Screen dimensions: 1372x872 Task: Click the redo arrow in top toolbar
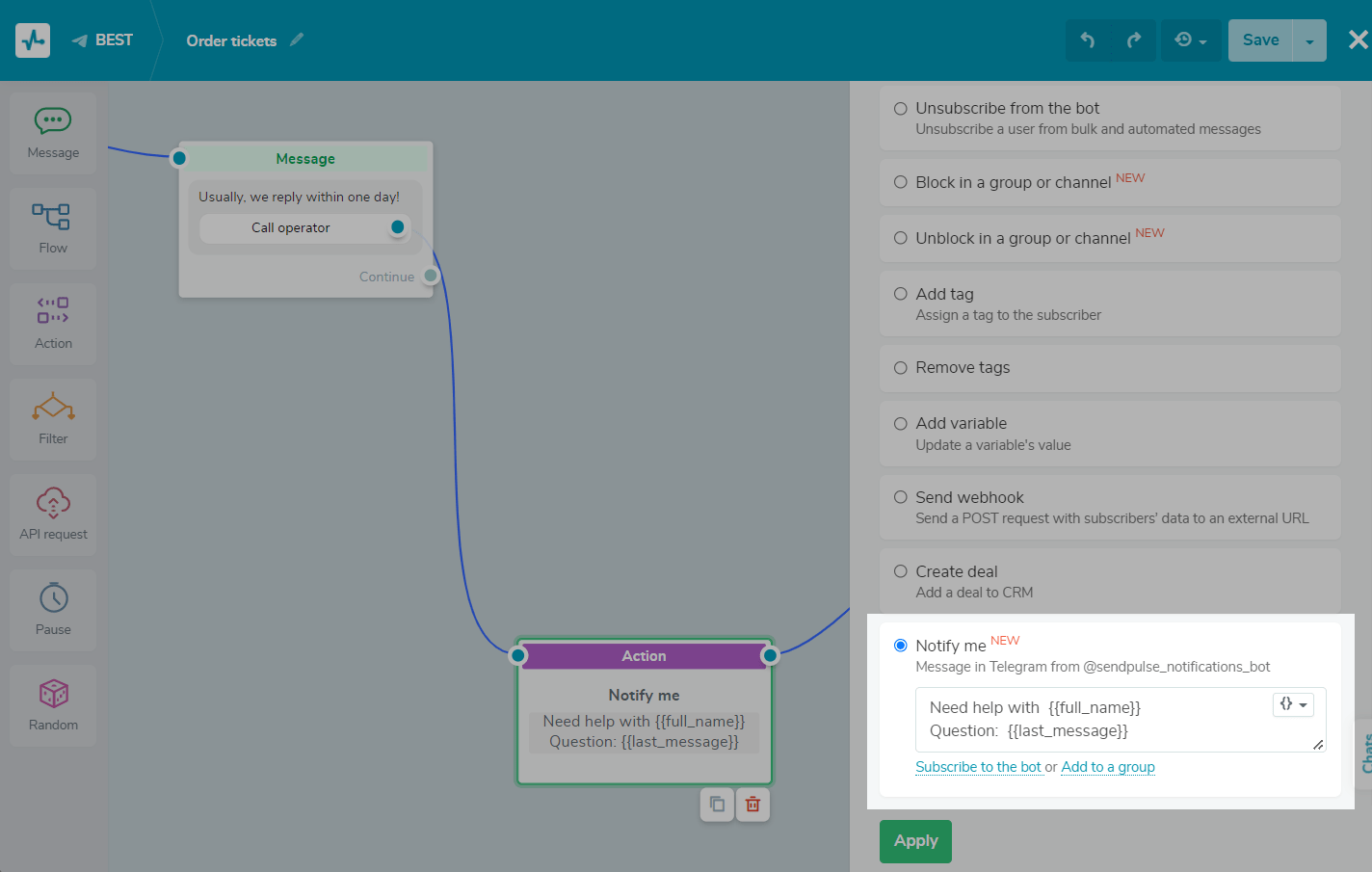[1133, 40]
